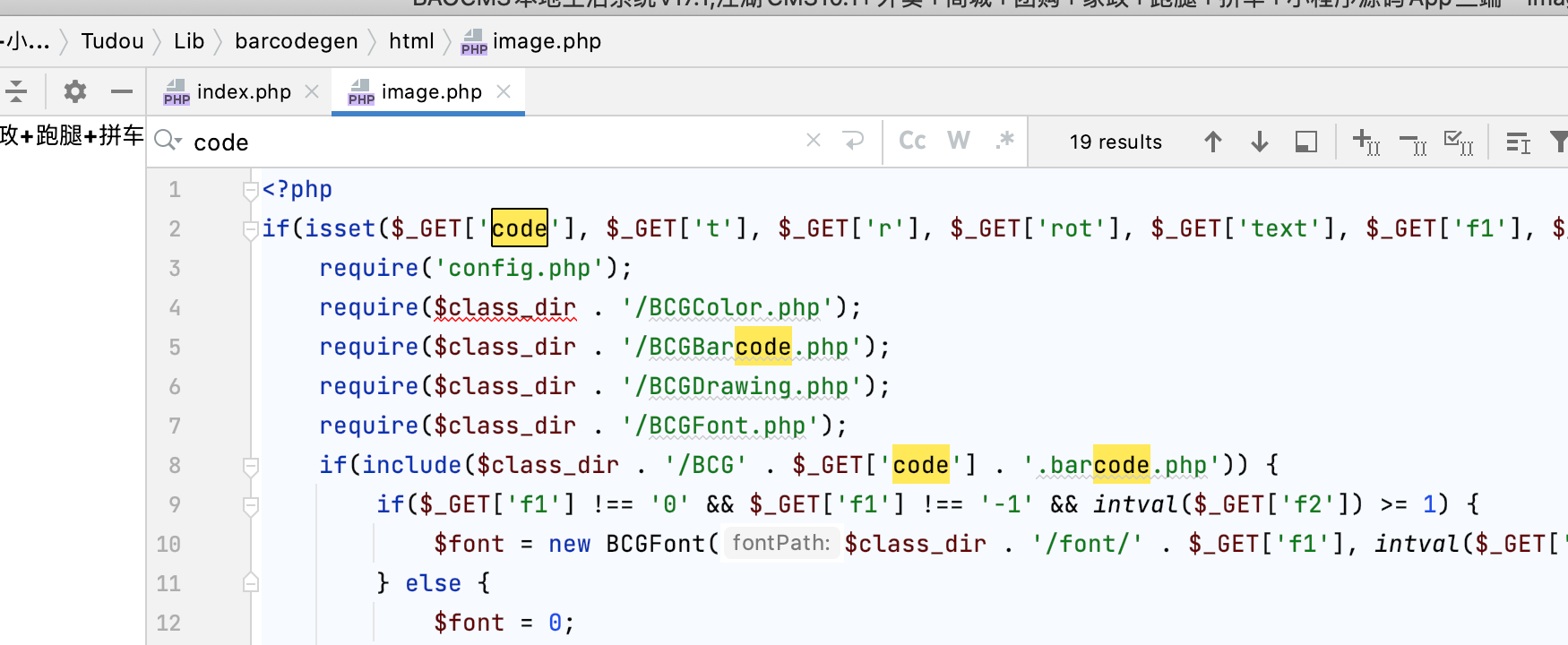The image size is (1568, 645).
Task: Click '$font = 0;' on line 12
Action: (x=504, y=623)
